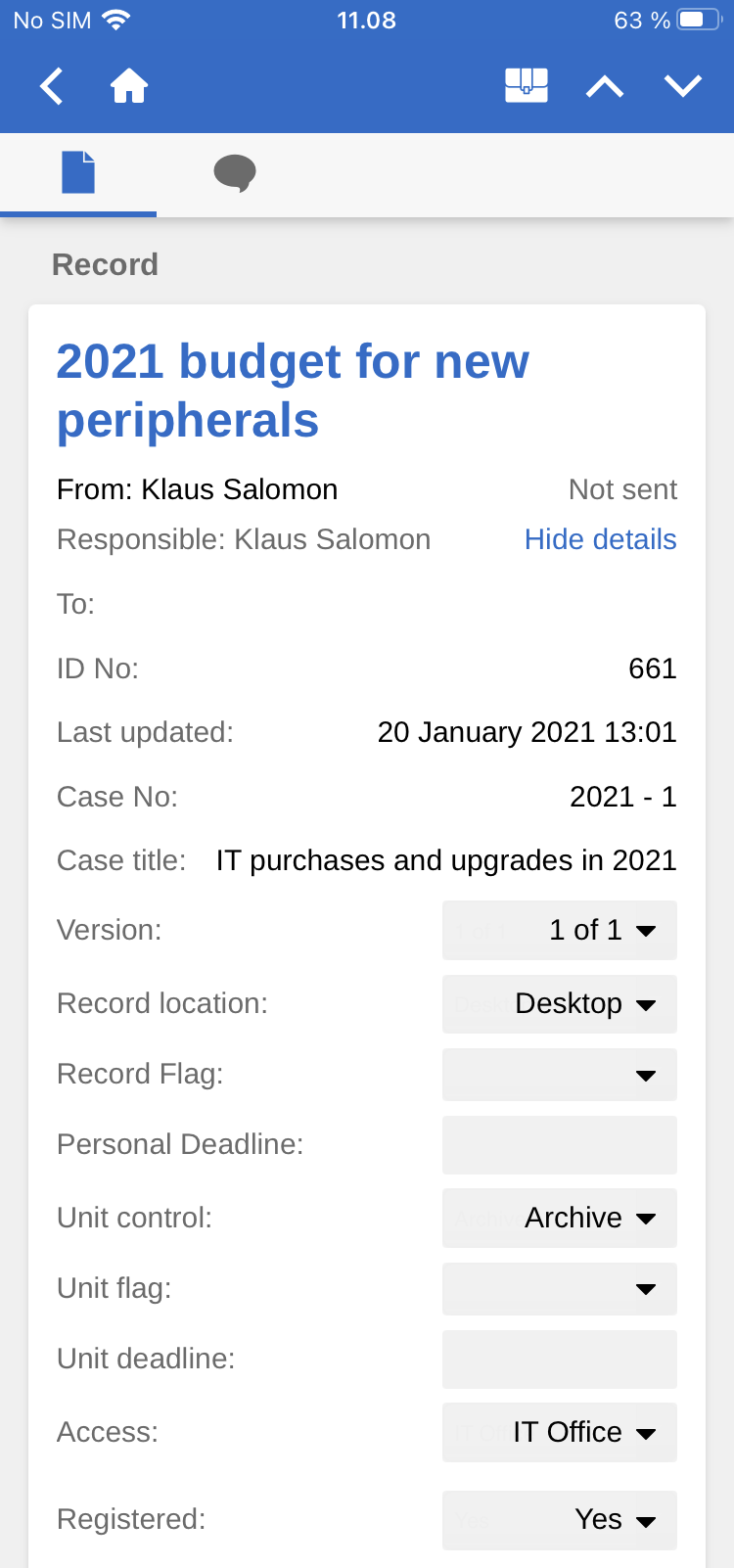Expand the Record location dropdown
The image size is (734, 1568).
(x=559, y=1004)
